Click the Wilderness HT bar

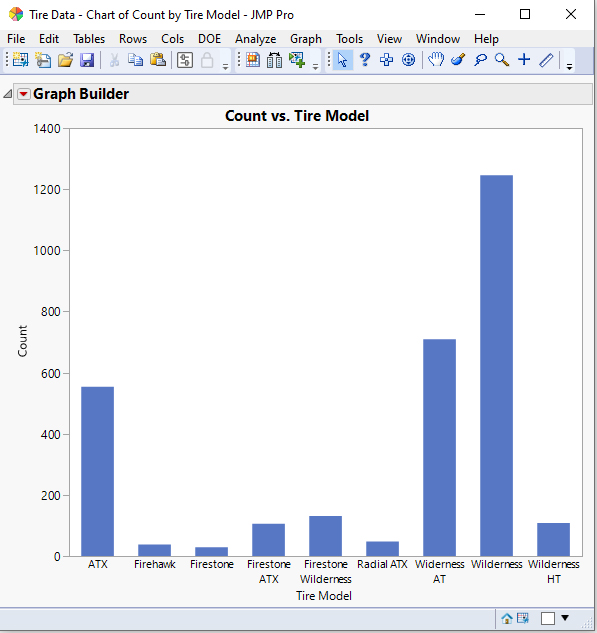[553, 540]
